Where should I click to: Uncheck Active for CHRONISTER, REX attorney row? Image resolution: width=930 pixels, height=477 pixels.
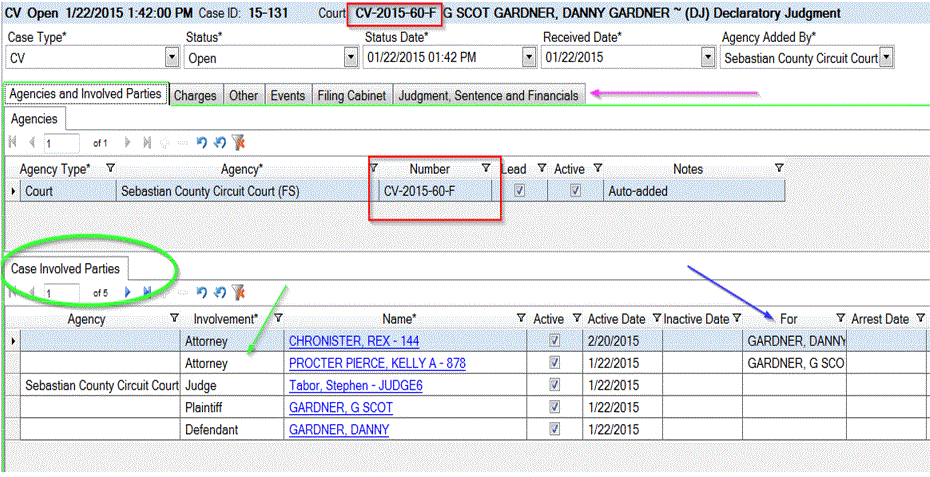[555, 341]
